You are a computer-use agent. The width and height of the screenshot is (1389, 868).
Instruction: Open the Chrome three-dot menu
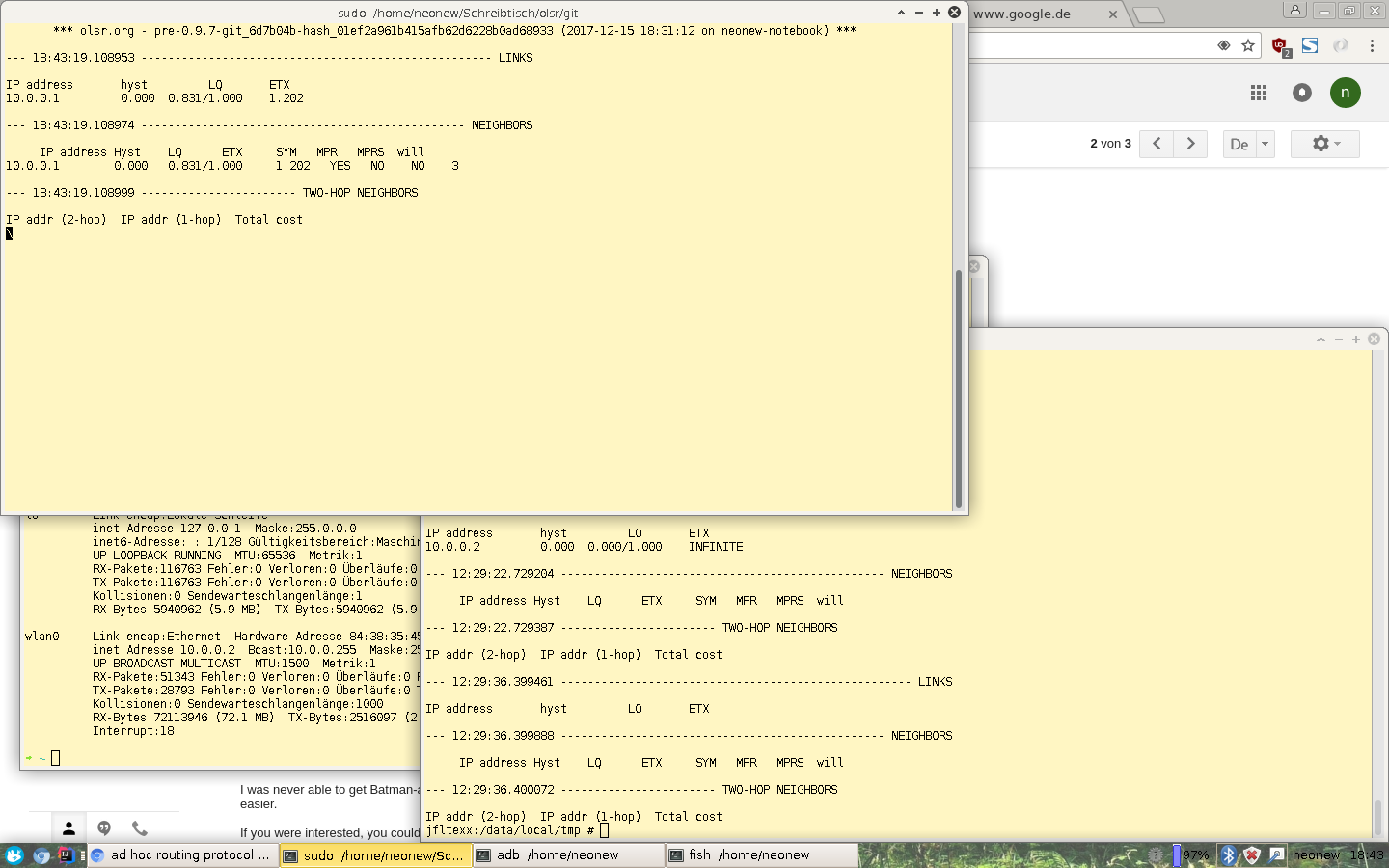[1372, 45]
